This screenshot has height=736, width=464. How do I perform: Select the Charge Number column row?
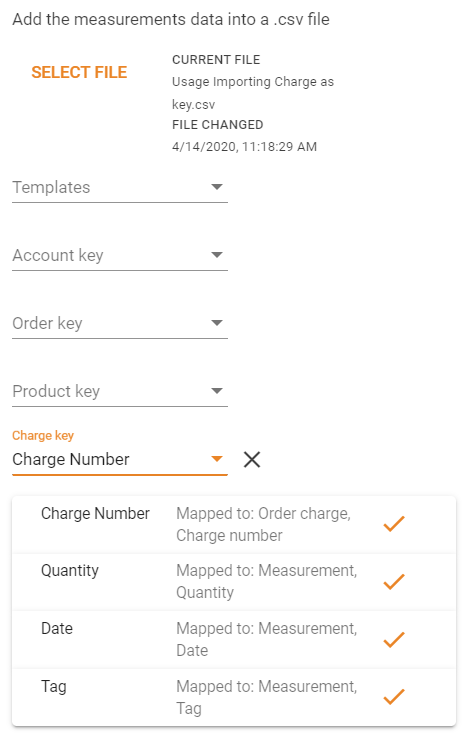tap(234, 524)
